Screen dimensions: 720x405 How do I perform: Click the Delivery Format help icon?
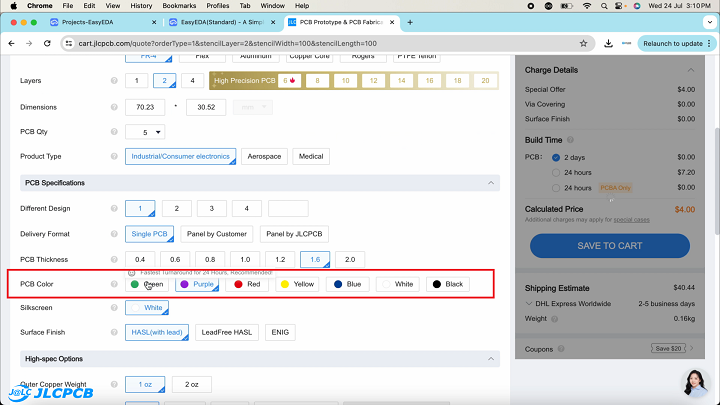click(114, 234)
